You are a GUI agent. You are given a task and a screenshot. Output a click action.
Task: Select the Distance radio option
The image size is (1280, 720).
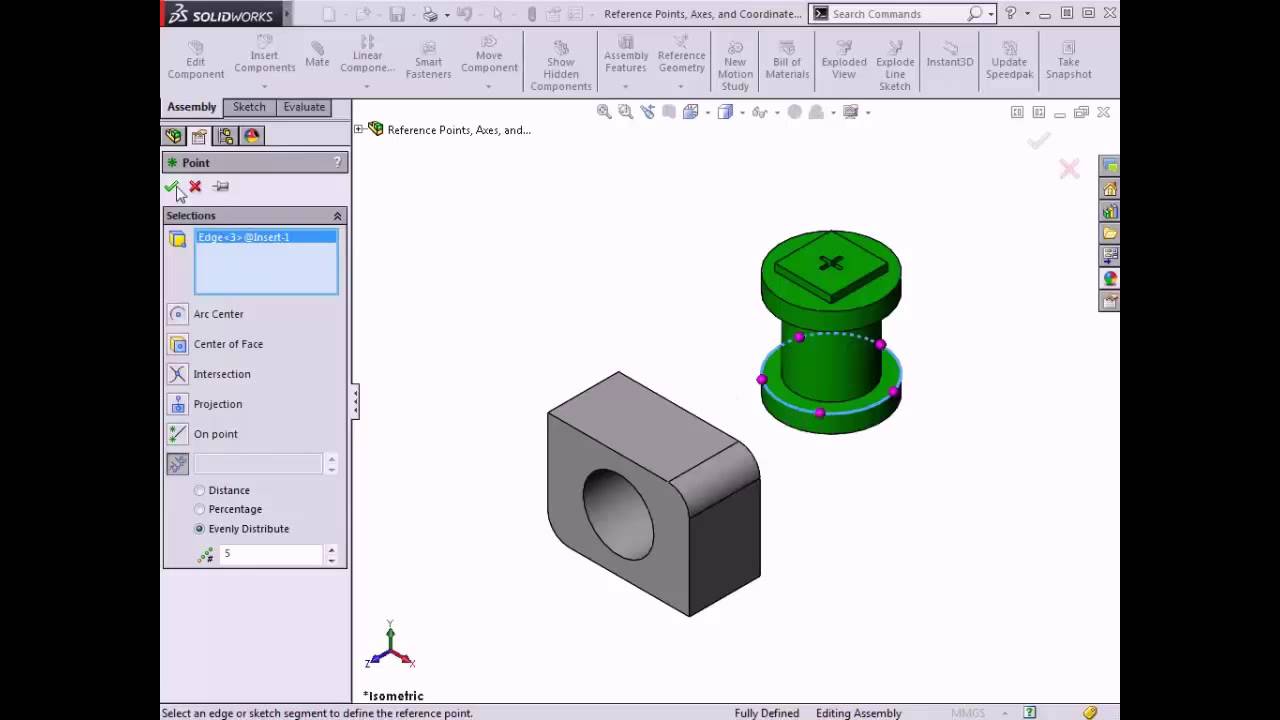point(200,490)
